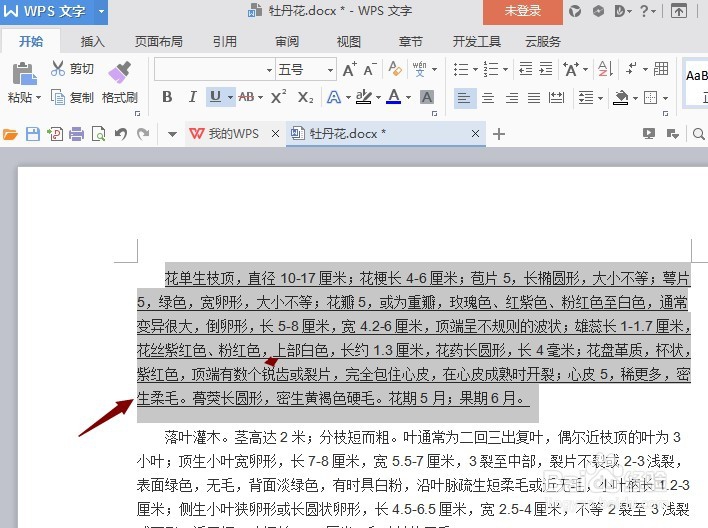This screenshot has height=528, width=708.
Task: Open WPS 文字 application menu arrow
Action: [x=101, y=11]
